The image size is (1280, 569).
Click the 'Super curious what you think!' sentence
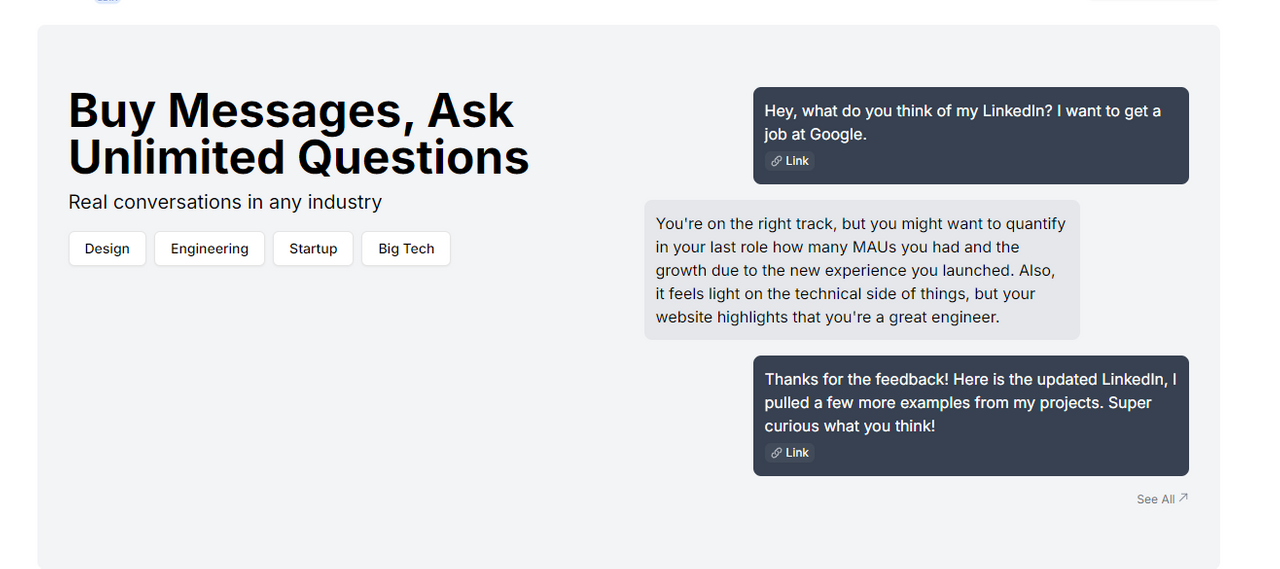tap(958, 414)
